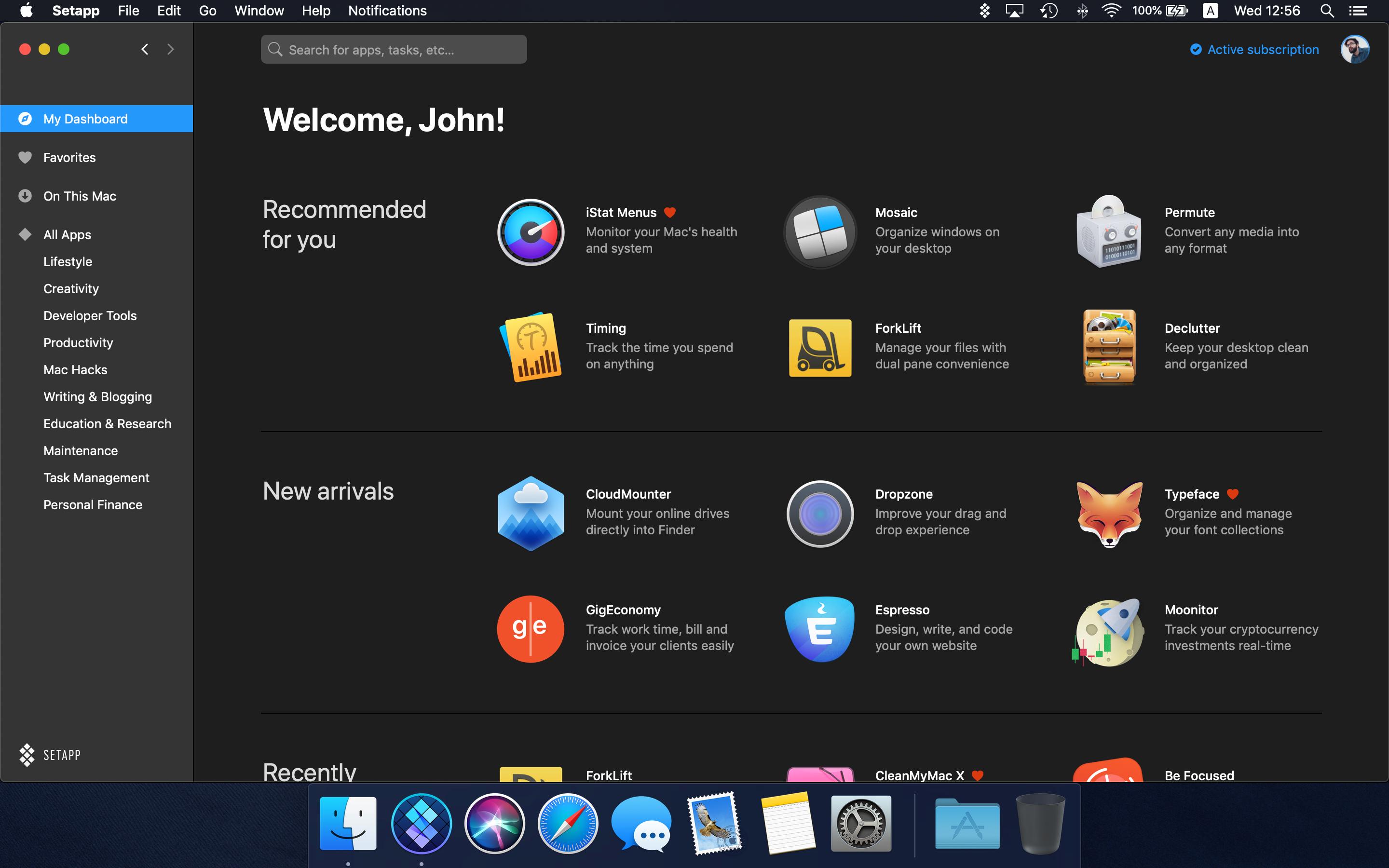Open the iStat Menus app icon
Viewport: 1389px width, 868px height.
531,232
